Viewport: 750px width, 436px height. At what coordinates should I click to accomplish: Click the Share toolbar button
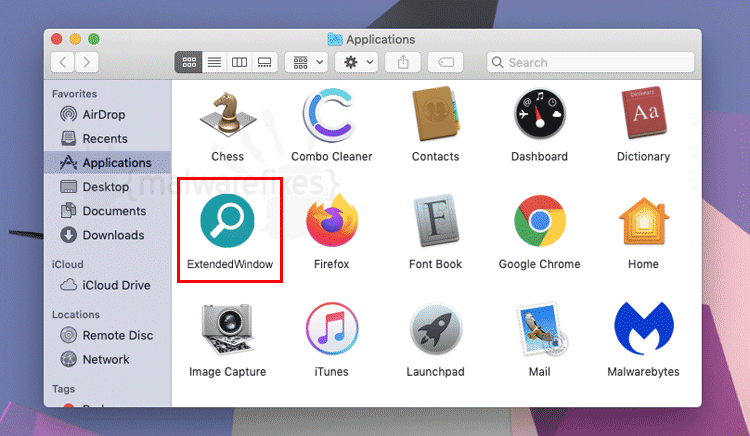pyautogui.click(x=403, y=62)
